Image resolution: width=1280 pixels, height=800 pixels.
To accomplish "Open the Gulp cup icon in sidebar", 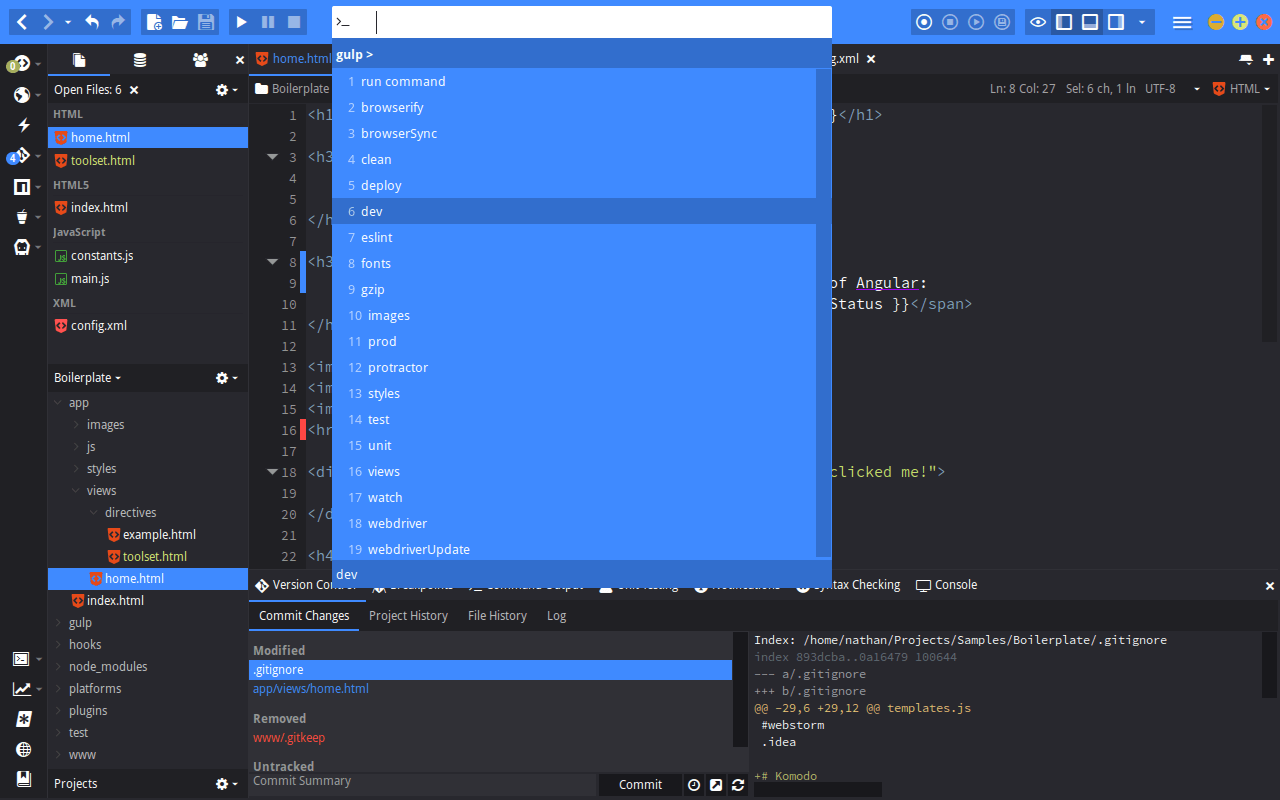I will (22, 217).
